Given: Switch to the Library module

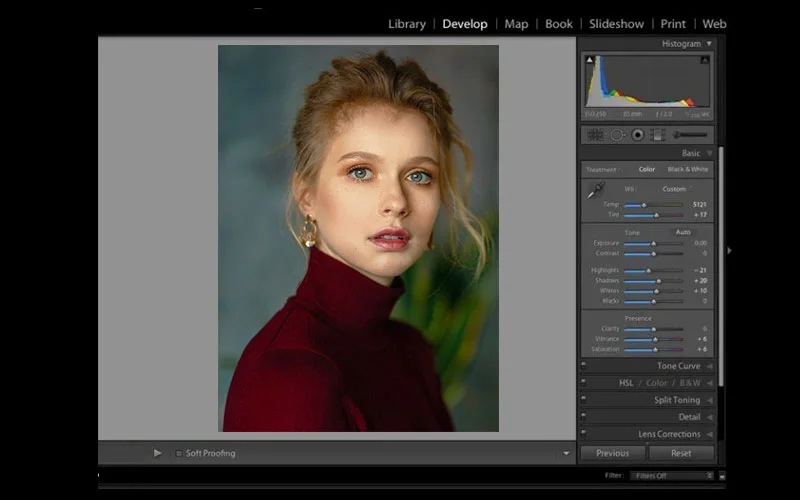Looking at the screenshot, I should tap(406, 24).
